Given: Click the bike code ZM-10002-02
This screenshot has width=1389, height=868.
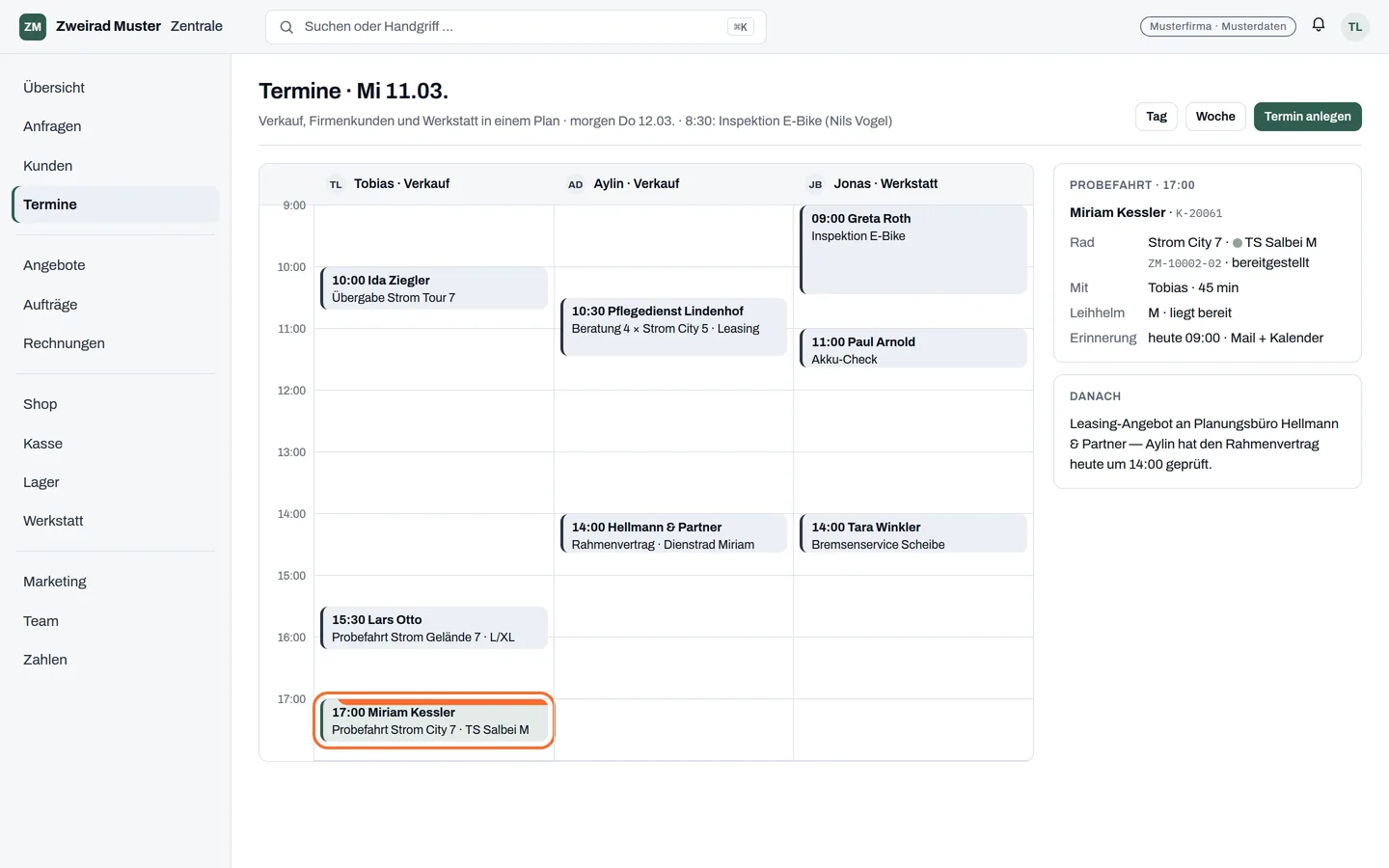Looking at the screenshot, I should tap(1185, 263).
